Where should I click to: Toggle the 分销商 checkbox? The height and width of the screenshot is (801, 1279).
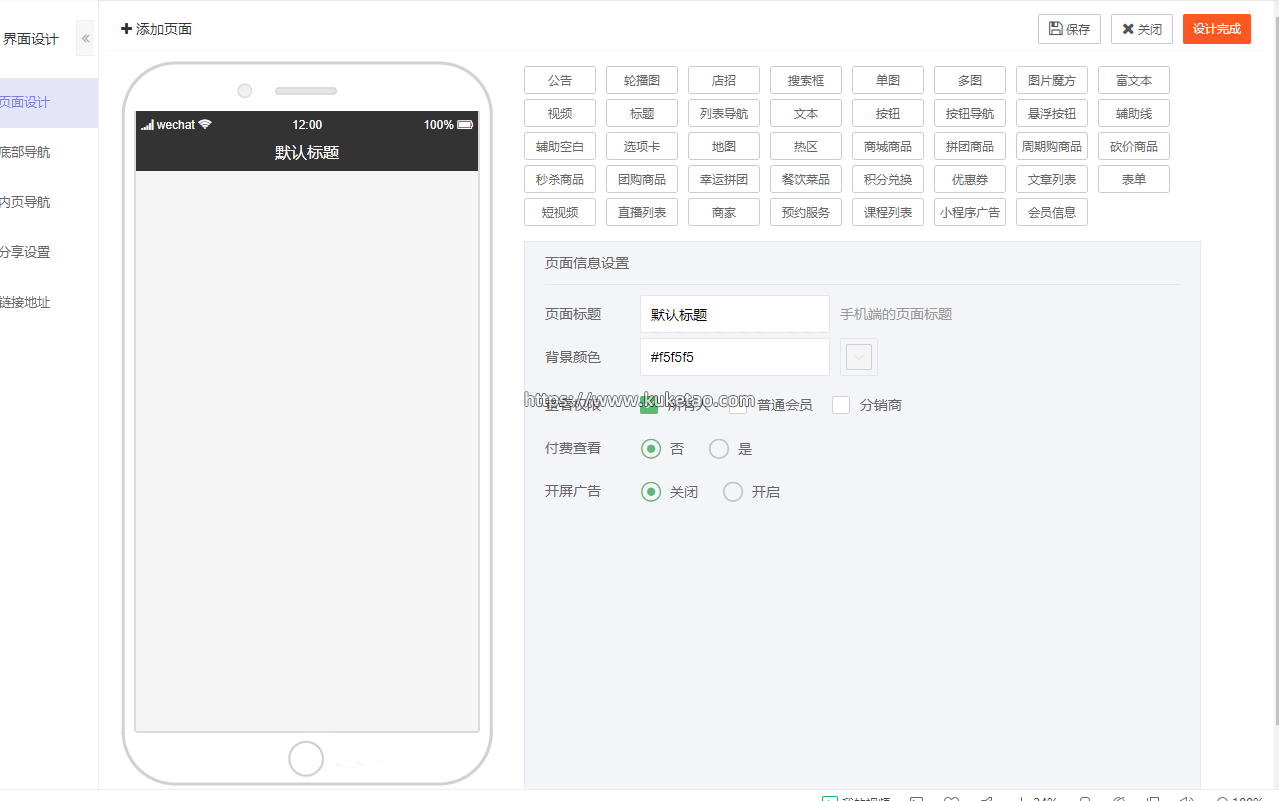[x=841, y=405]
